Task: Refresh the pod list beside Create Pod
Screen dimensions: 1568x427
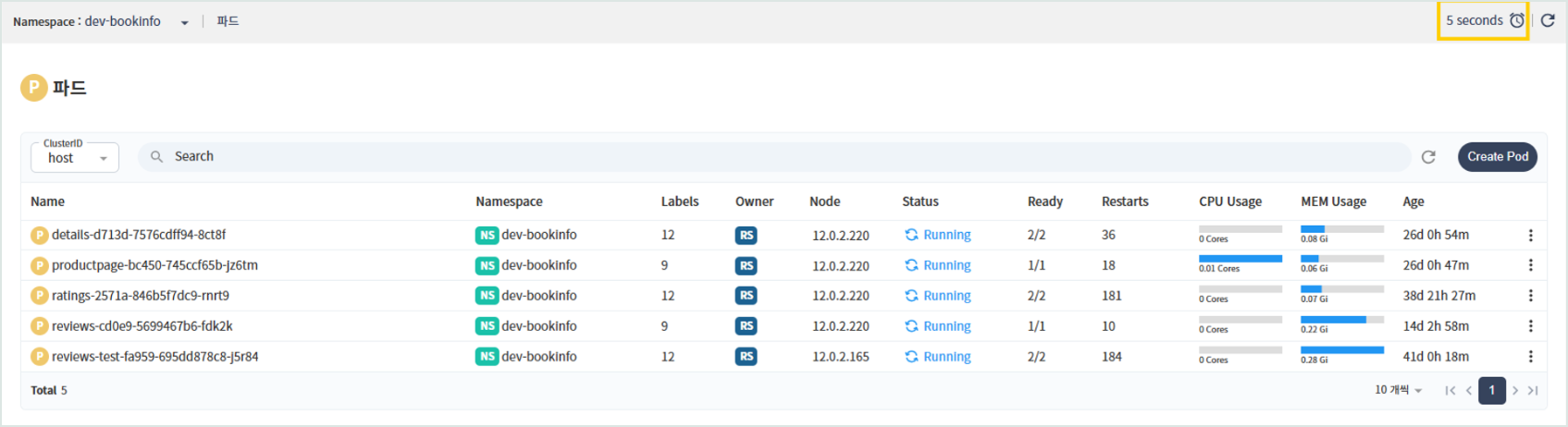Action: click(x=1428, y=157)
